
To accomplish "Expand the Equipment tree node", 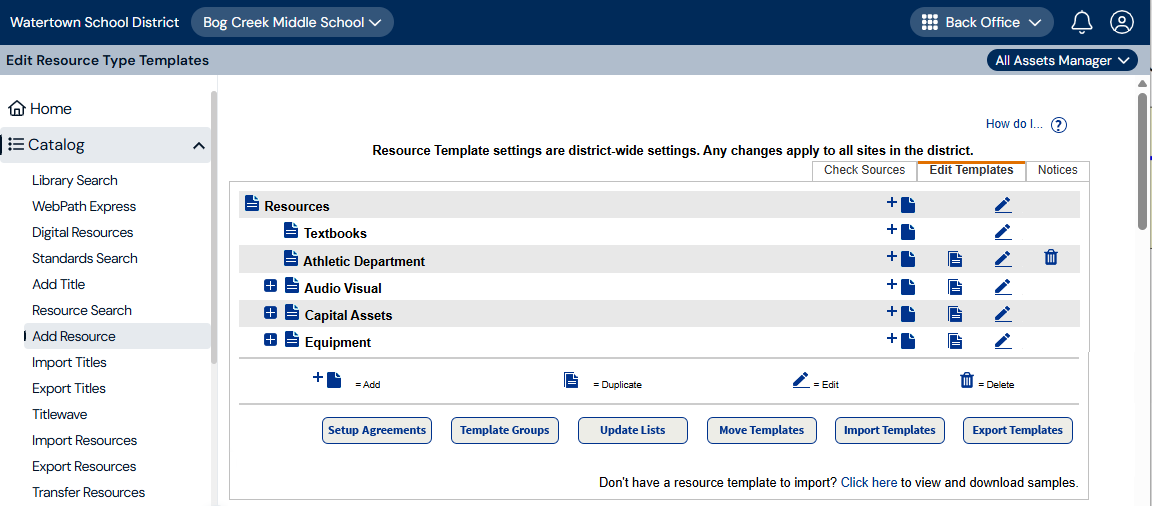I will click(x=270, y=340).
